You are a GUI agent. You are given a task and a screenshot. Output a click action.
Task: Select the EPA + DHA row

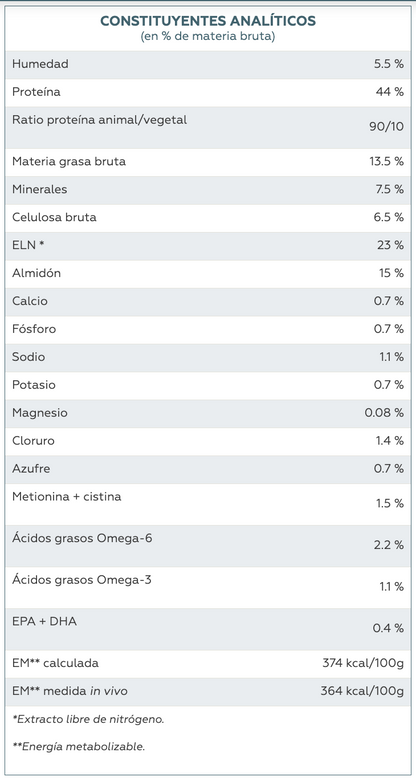[x=208, y=629]
